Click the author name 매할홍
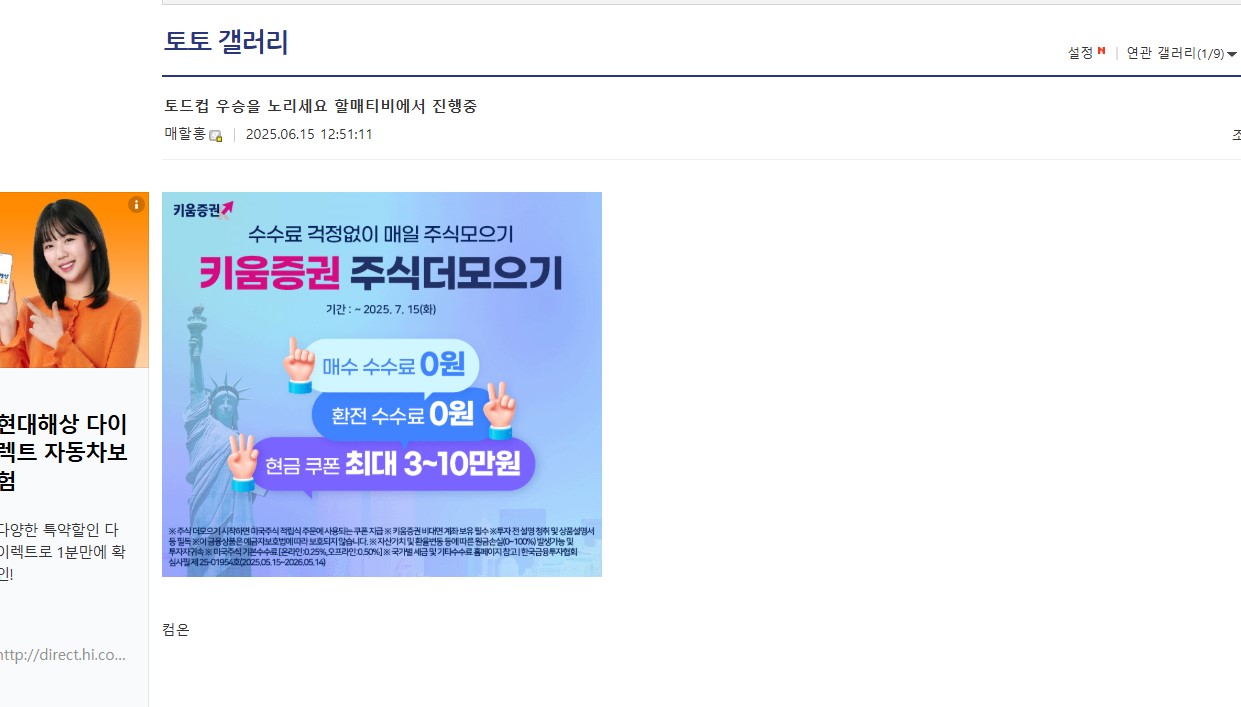Image resolution: width=1241 pixels, height=707 pixels. point(185,134)
